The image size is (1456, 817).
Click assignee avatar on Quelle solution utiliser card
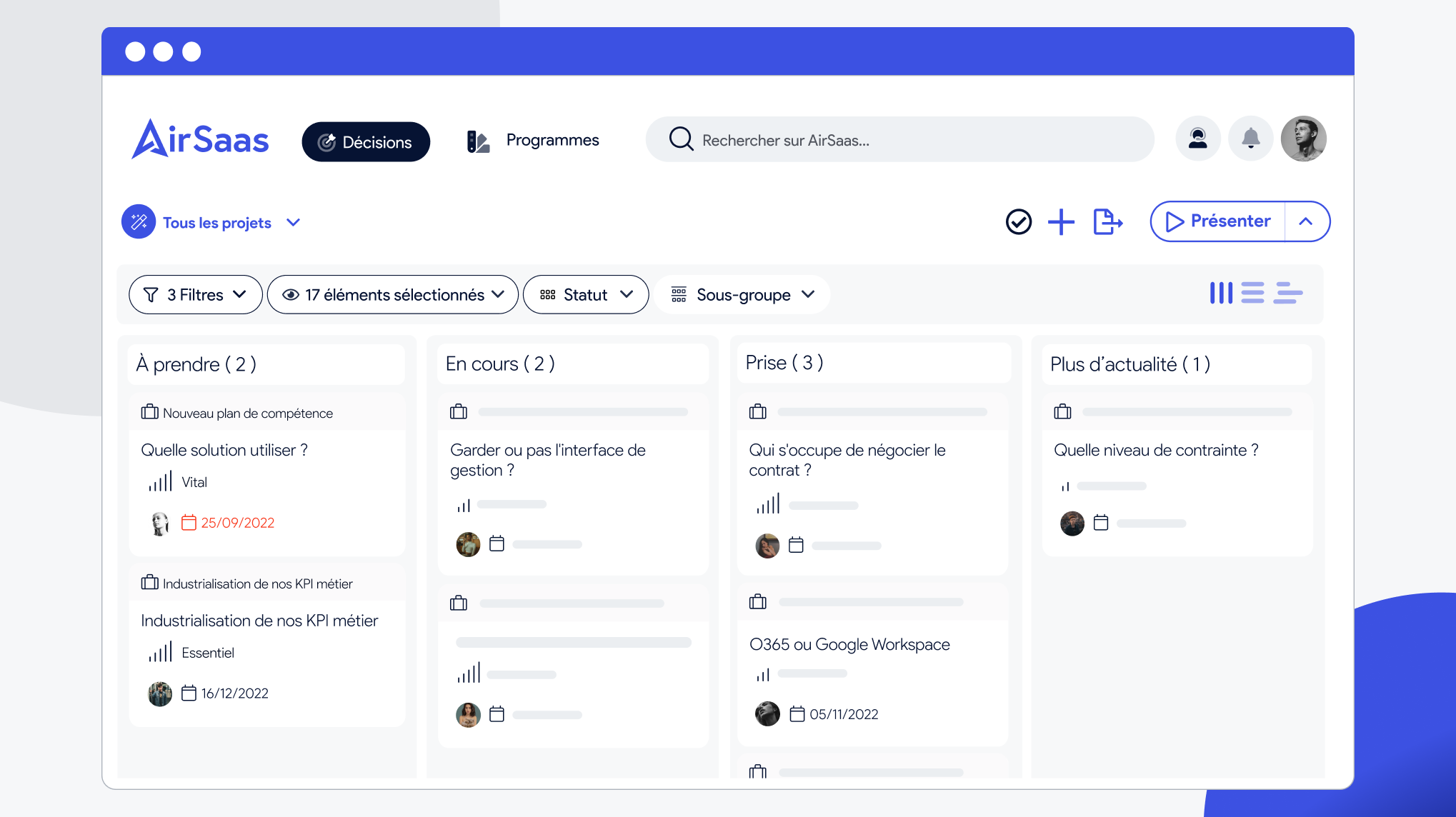coord(160,523)
